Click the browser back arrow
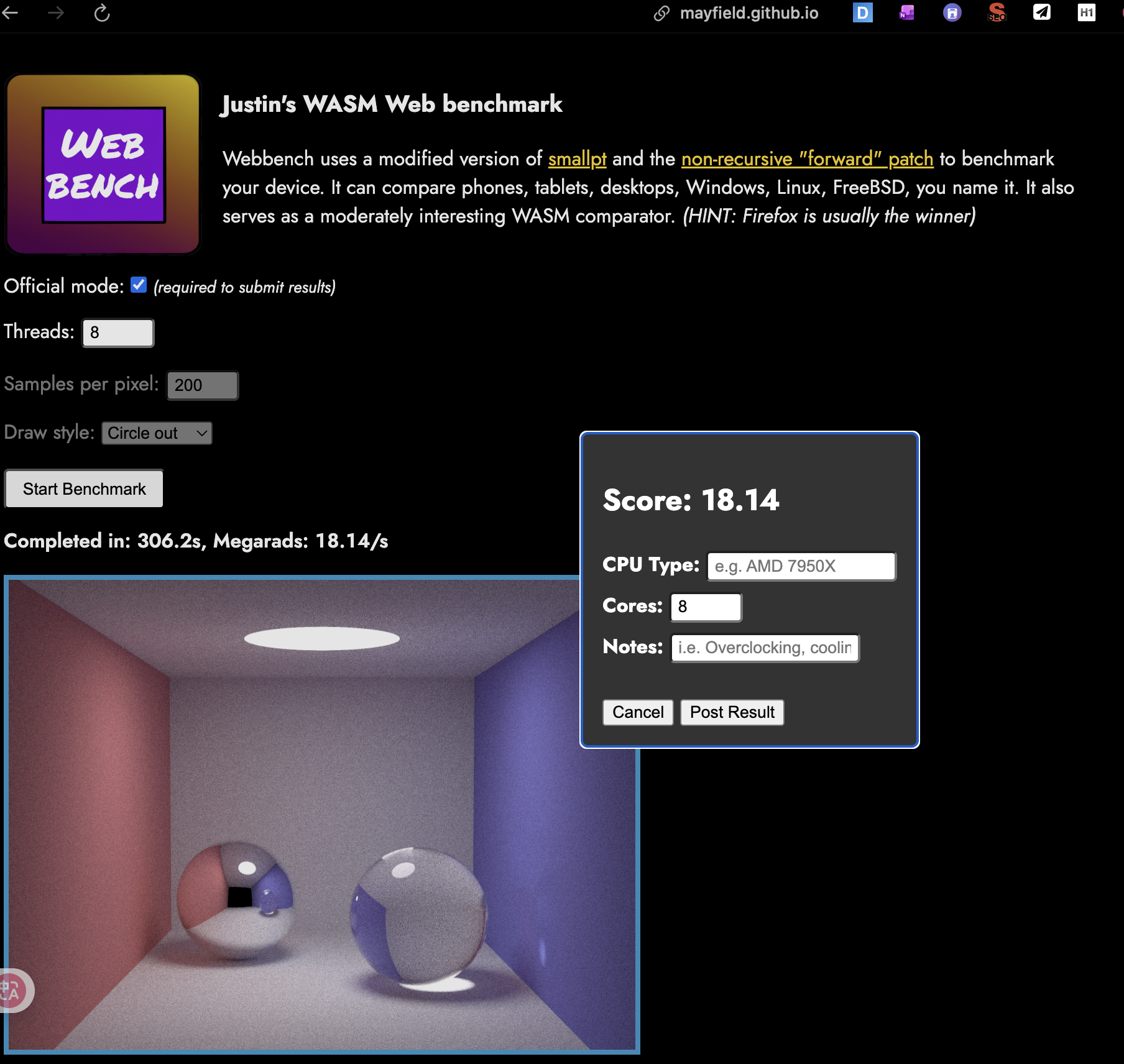The height and width of the screenshot is (1064, 1124). pos(11,12)
